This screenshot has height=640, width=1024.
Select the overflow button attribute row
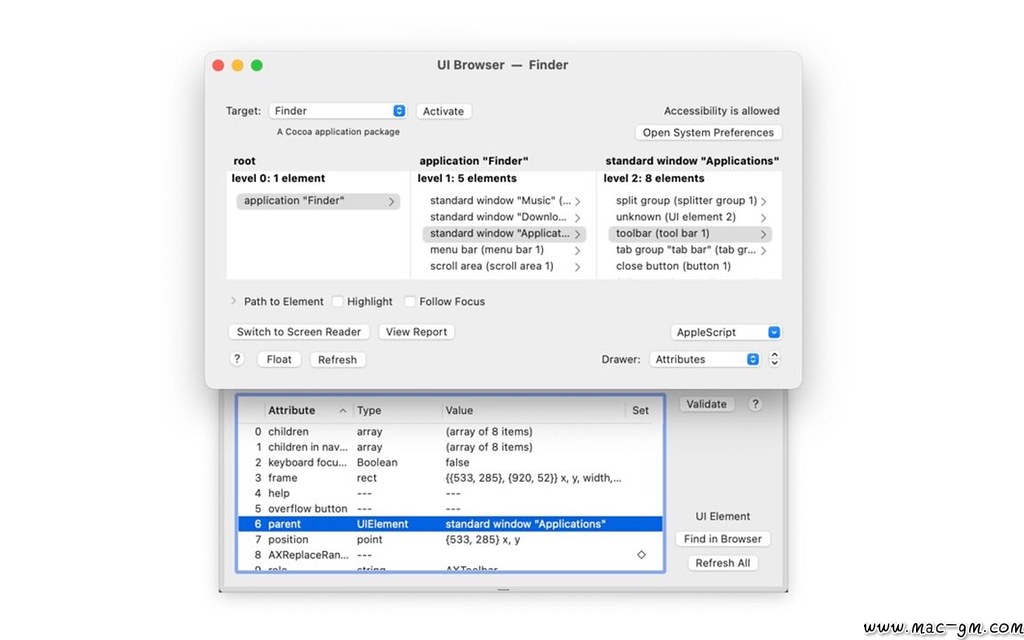449,509
